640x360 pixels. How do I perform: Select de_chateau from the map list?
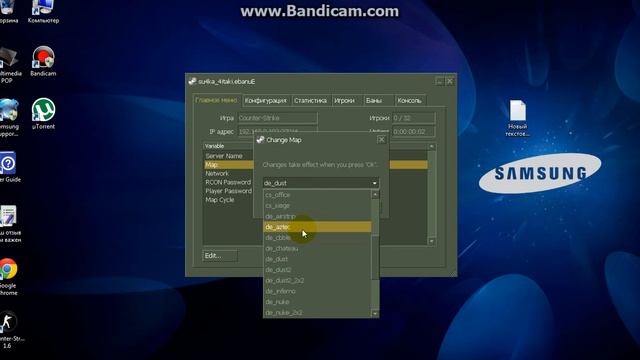pyautogui.click(x=317, y=248)
